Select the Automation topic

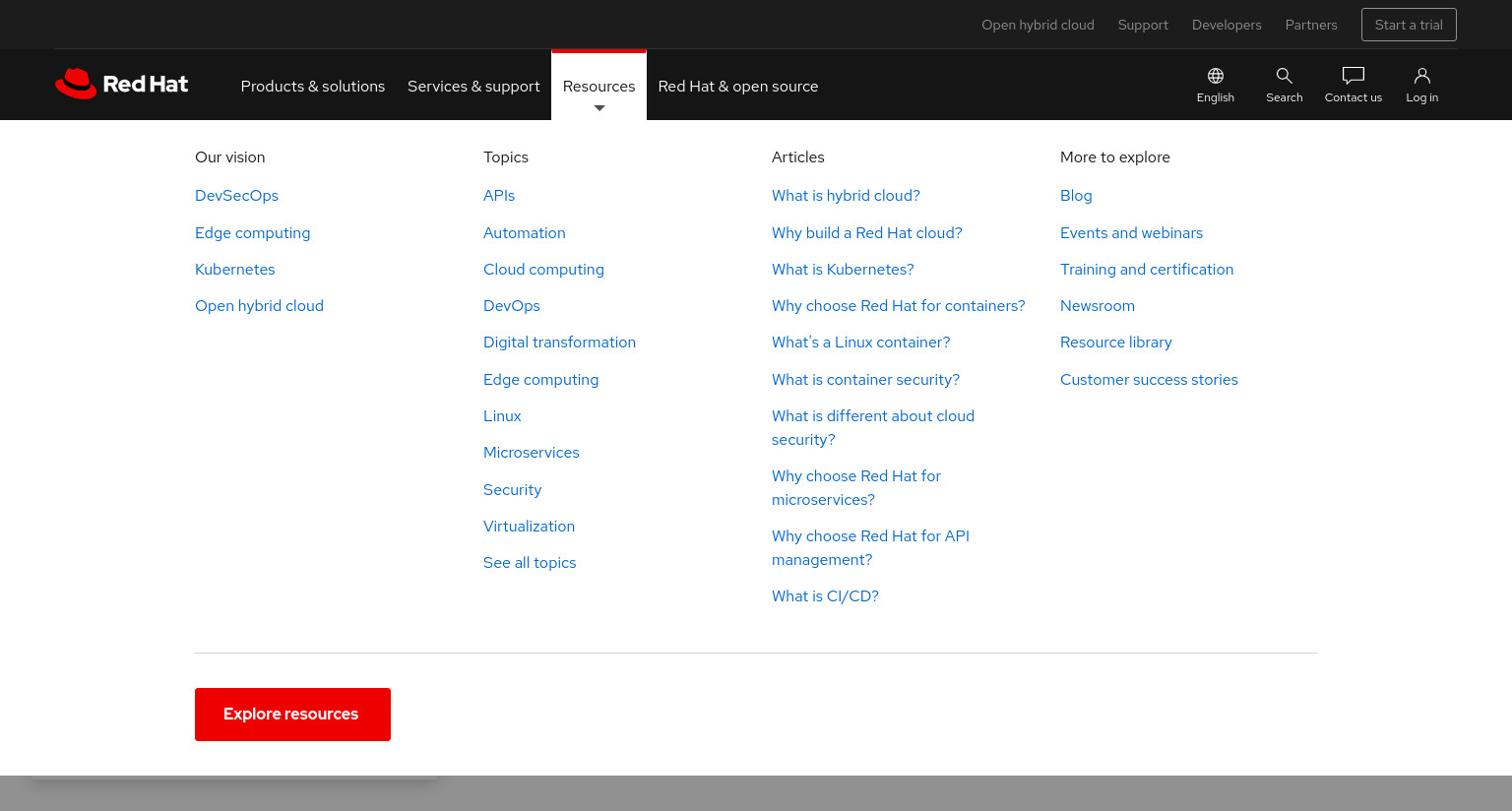[x=524, y=233]
